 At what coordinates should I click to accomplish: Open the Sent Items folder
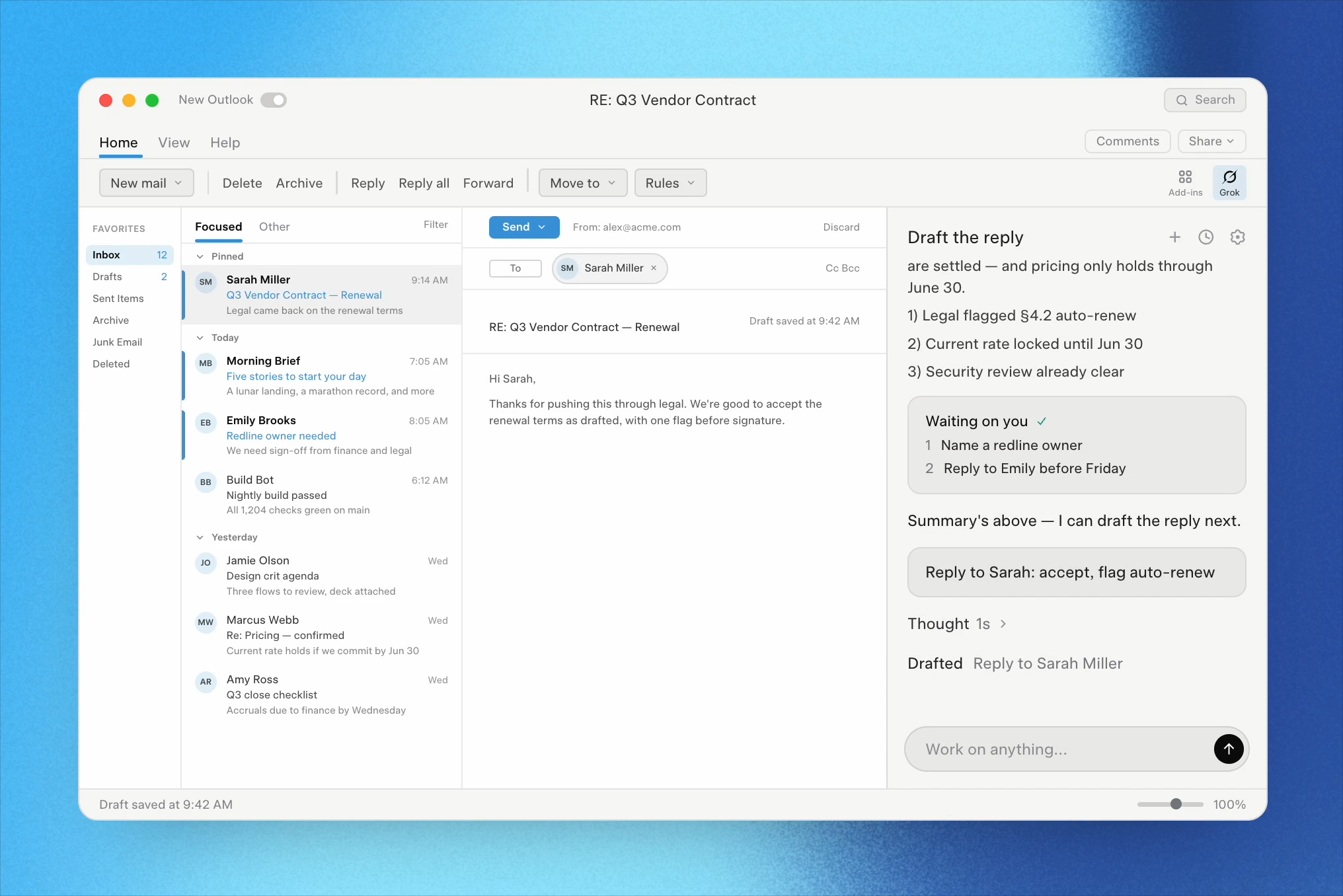[130, 299]
